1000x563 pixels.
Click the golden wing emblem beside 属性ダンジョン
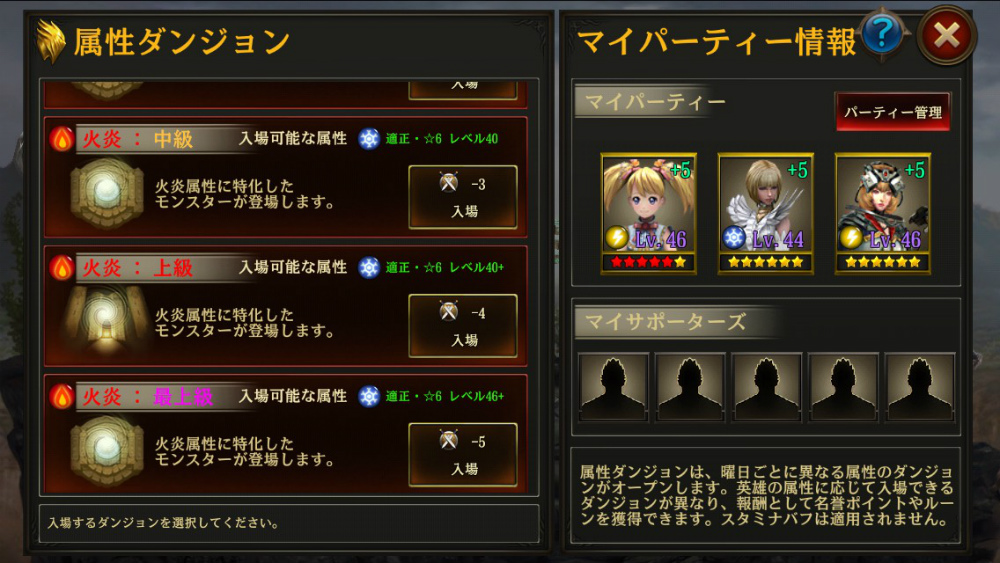pos(51,41)
